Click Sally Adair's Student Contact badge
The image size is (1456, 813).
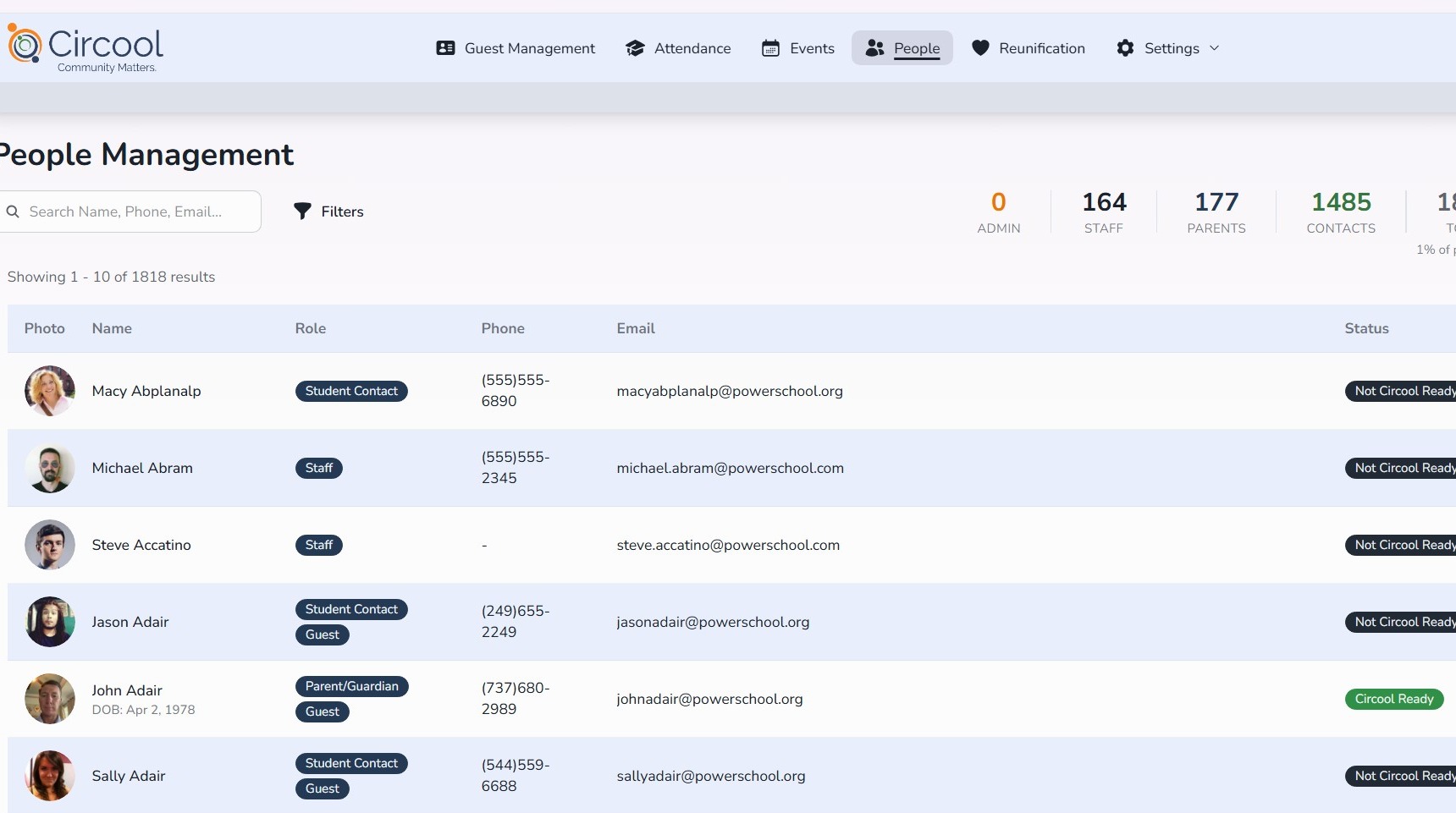[351, 763]
